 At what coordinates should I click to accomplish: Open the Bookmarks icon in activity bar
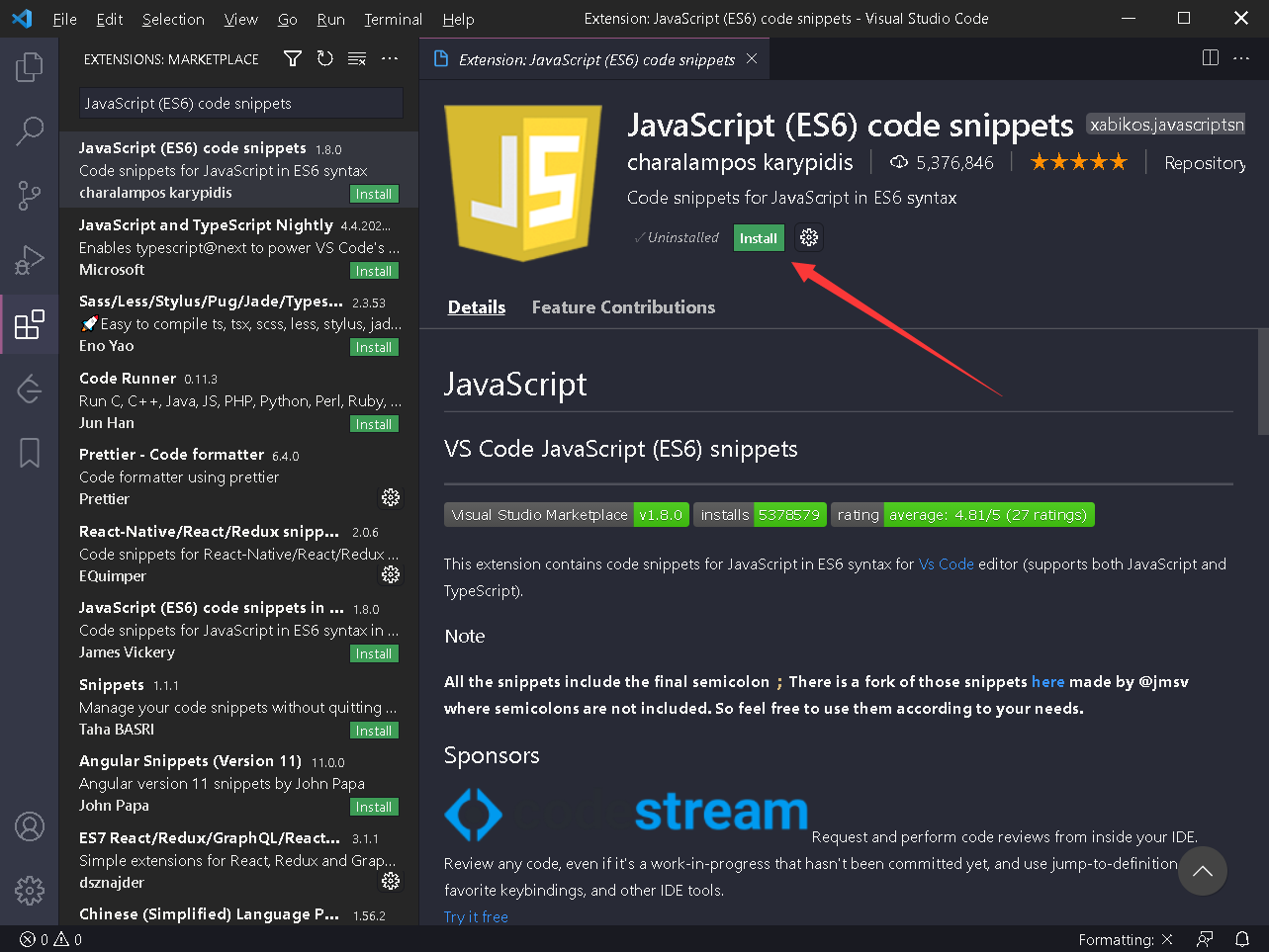tap(30, 453)
